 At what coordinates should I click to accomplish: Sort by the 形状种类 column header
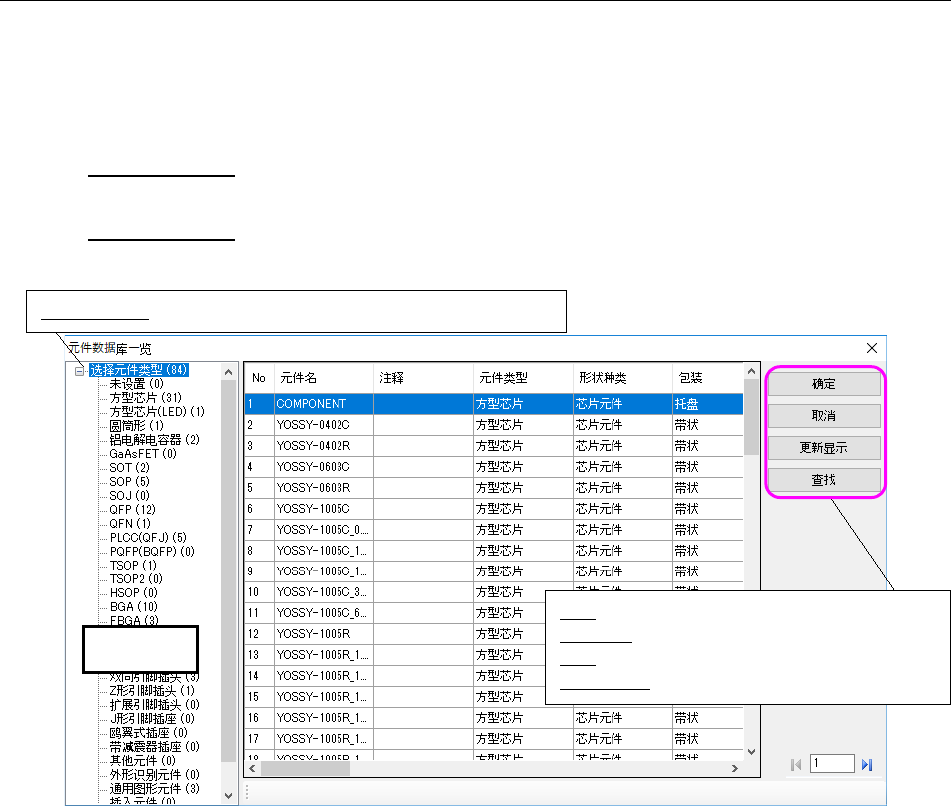[622, 378]
